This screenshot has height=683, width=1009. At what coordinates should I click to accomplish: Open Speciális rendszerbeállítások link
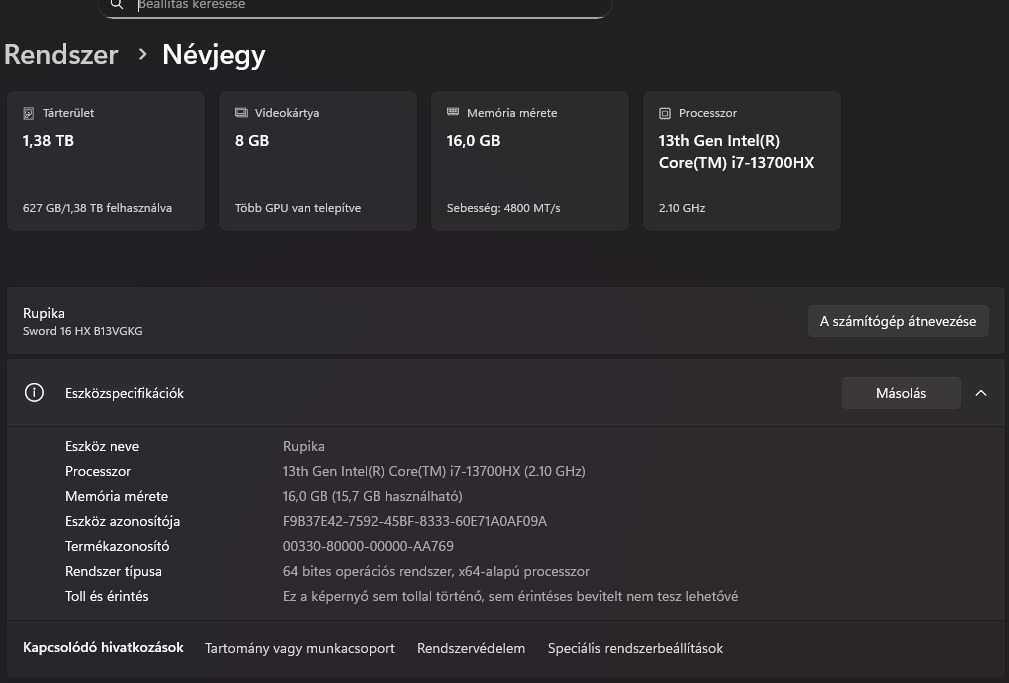point(635,648)
